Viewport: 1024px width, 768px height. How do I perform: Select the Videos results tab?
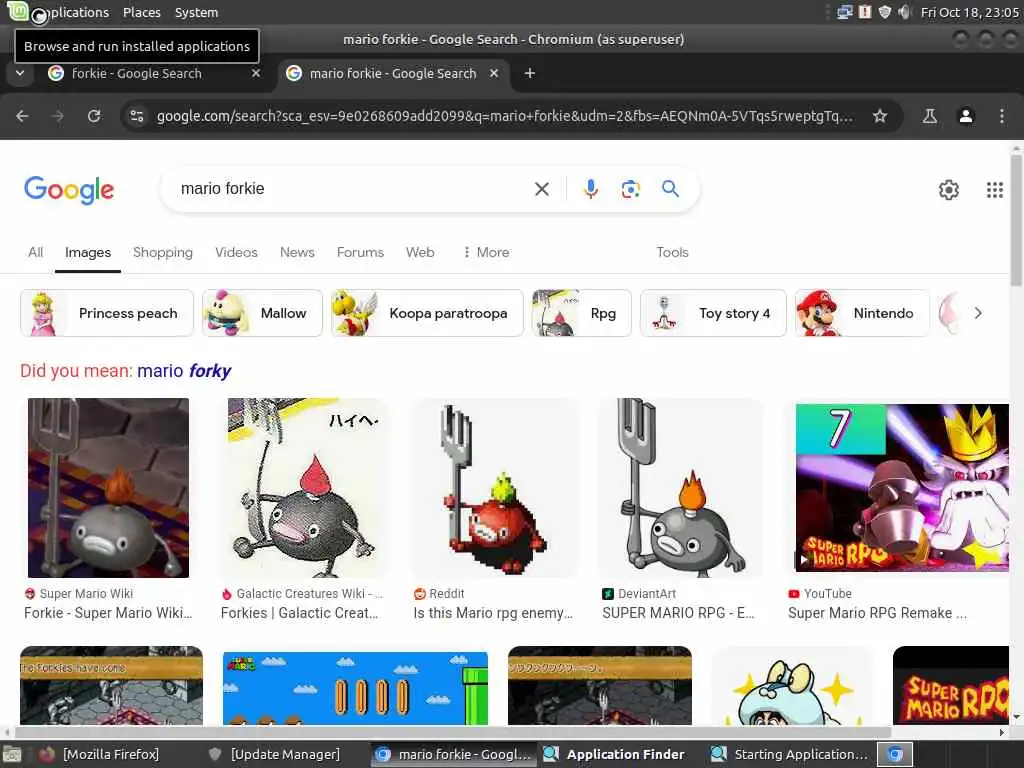[x=236, y=252]
